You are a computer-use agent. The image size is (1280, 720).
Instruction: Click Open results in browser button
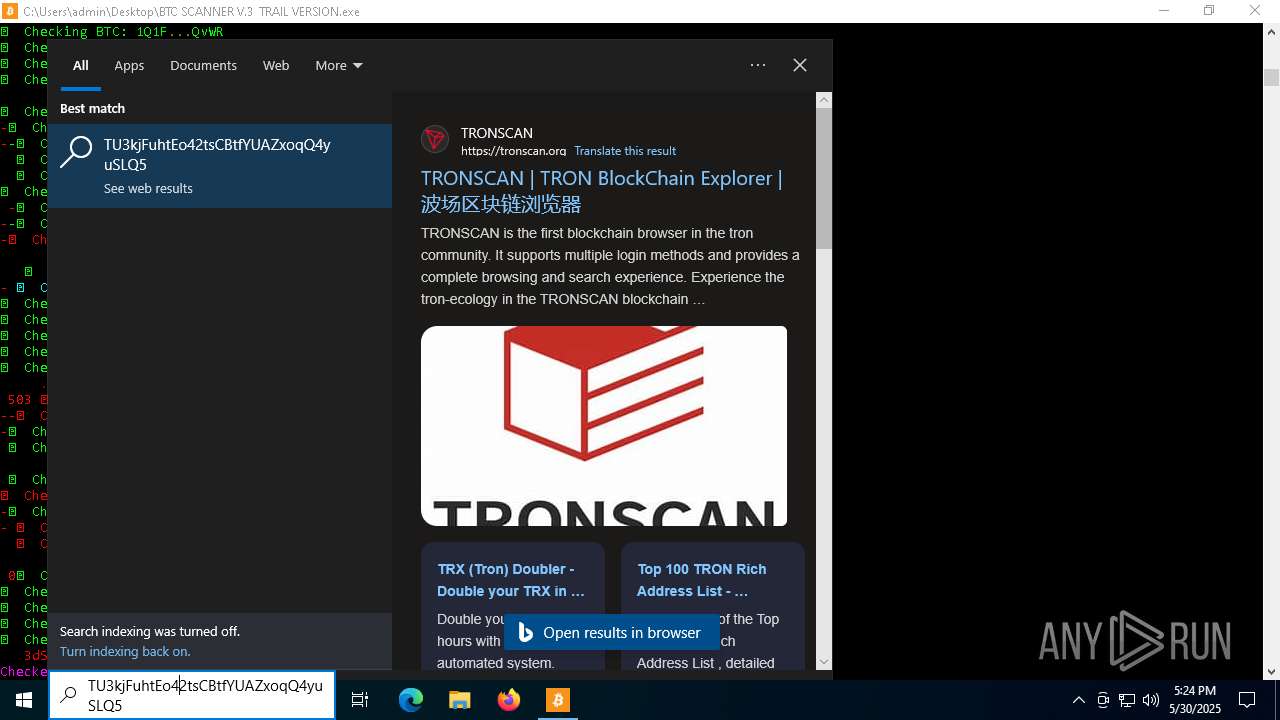pos(610,633)
